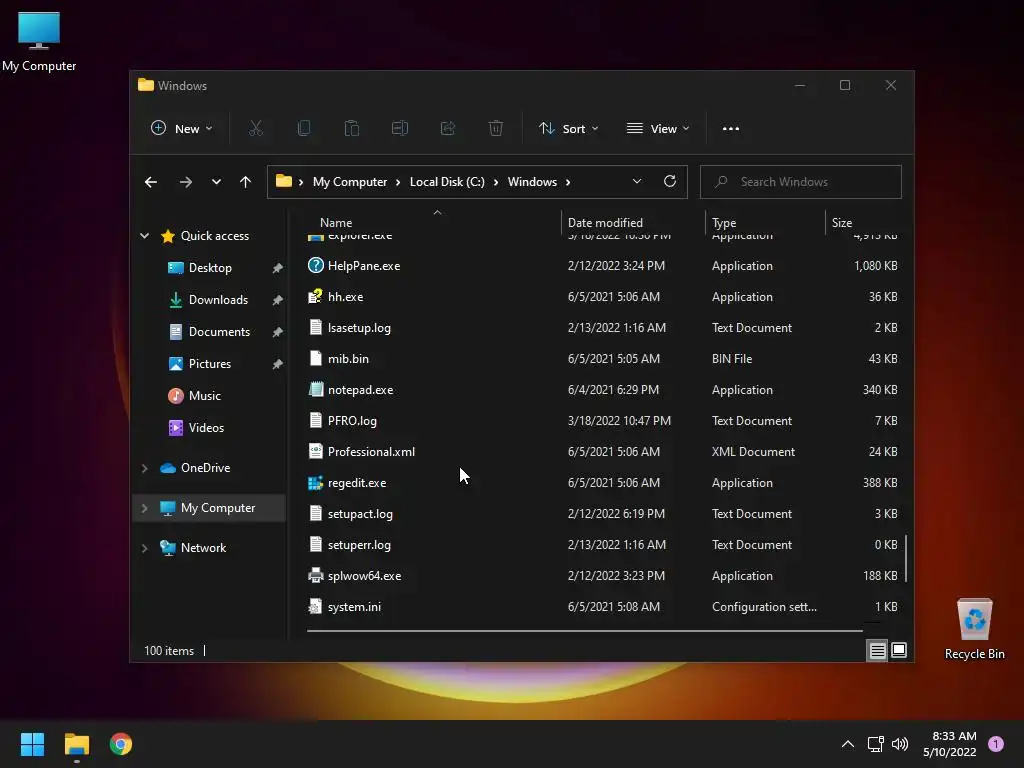Click the Copy icon in toolbar
The width and height of the screenshot is (1024, 768).
(304, 128)
